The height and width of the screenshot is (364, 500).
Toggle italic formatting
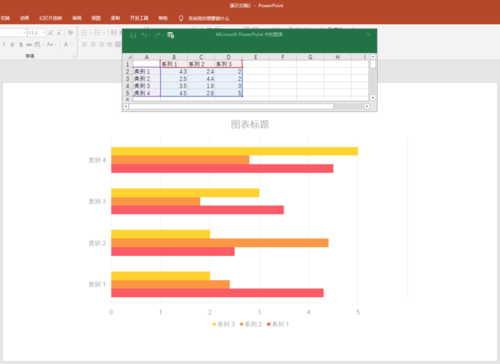coord(4,44)
